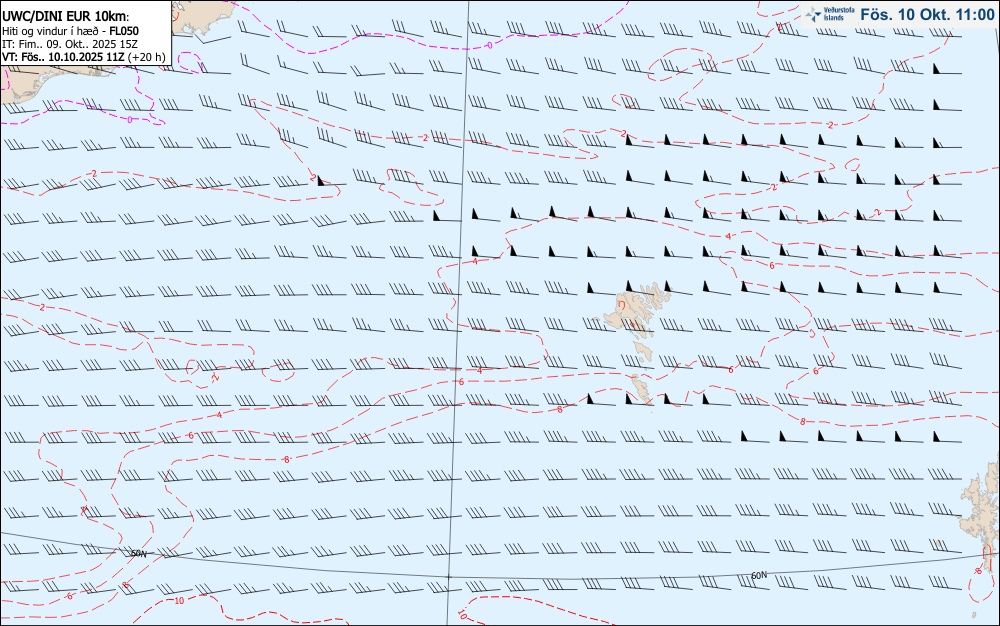Click the Veðurstofa Íslands logo
The width and height of the screenshot is (1000, 626).
[830, 14]
